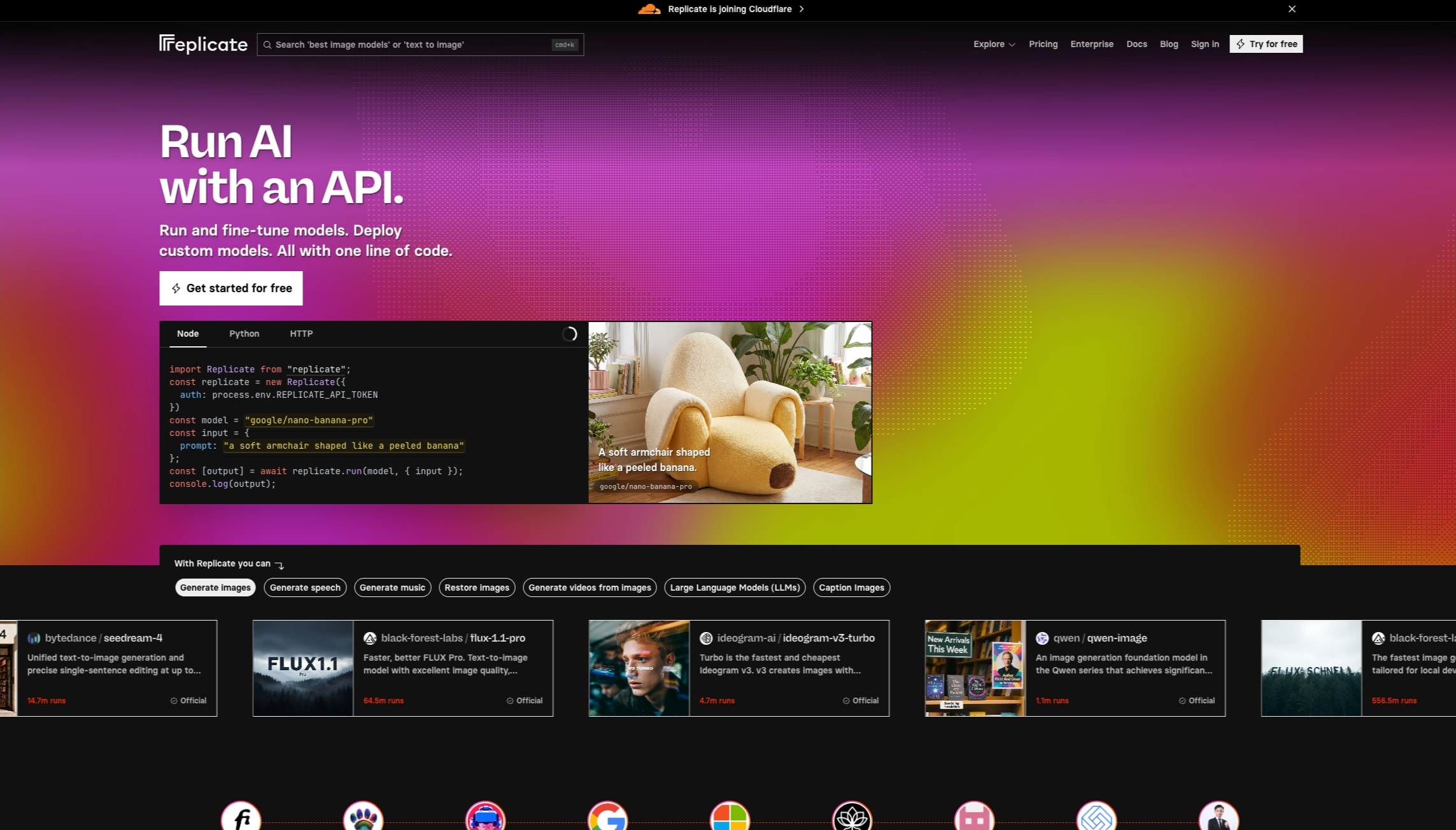Viewport: 1456px width, 830px height.
Task: Select the Restore images pill
Action: [477, 587]
